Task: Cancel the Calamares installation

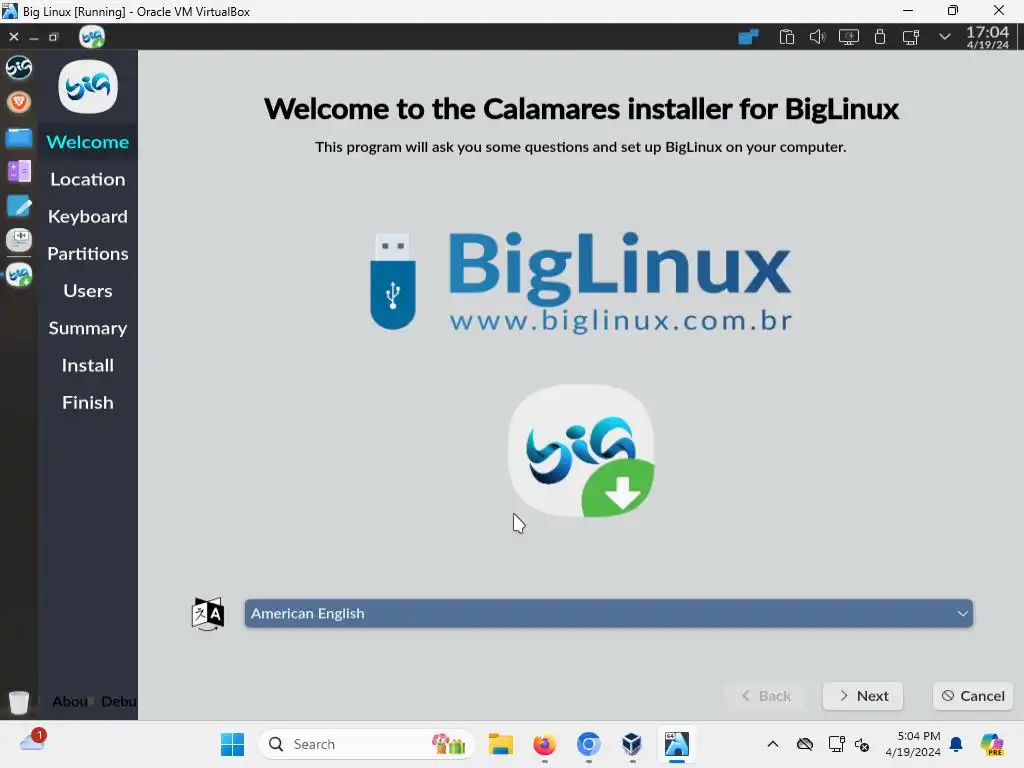Action: (973, 696)
